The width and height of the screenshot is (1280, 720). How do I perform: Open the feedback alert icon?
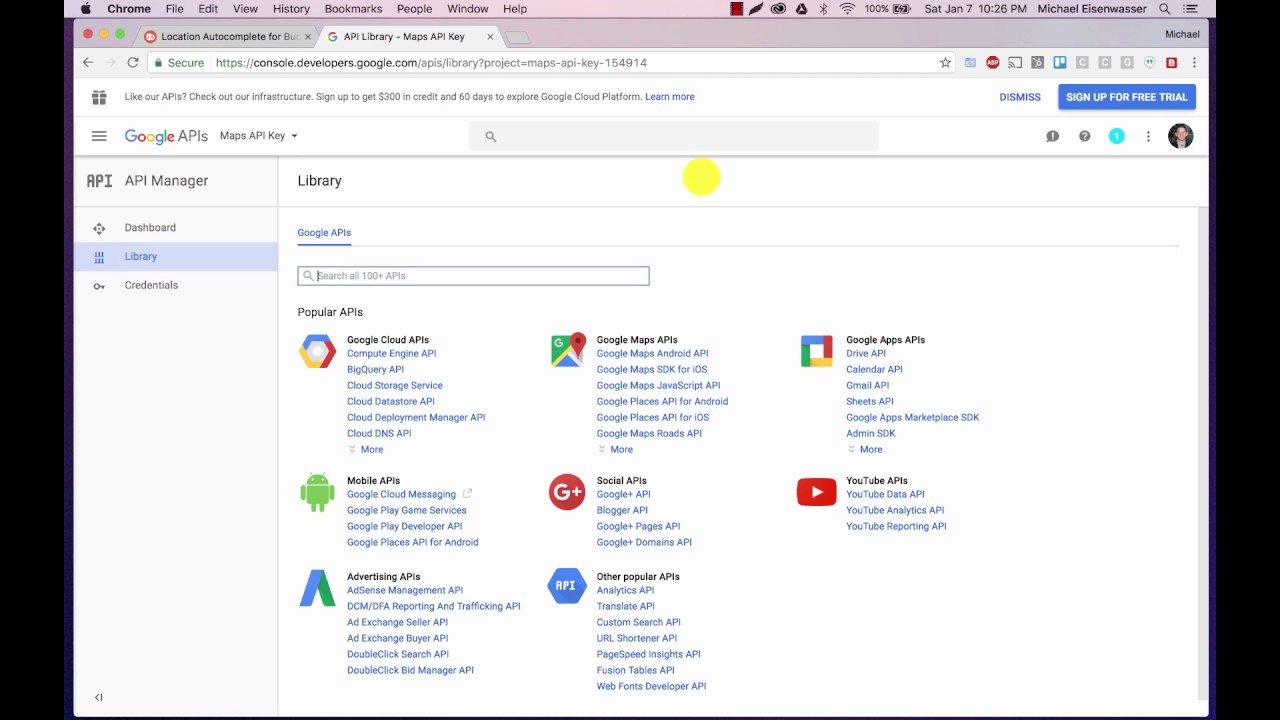[1052, 136]
